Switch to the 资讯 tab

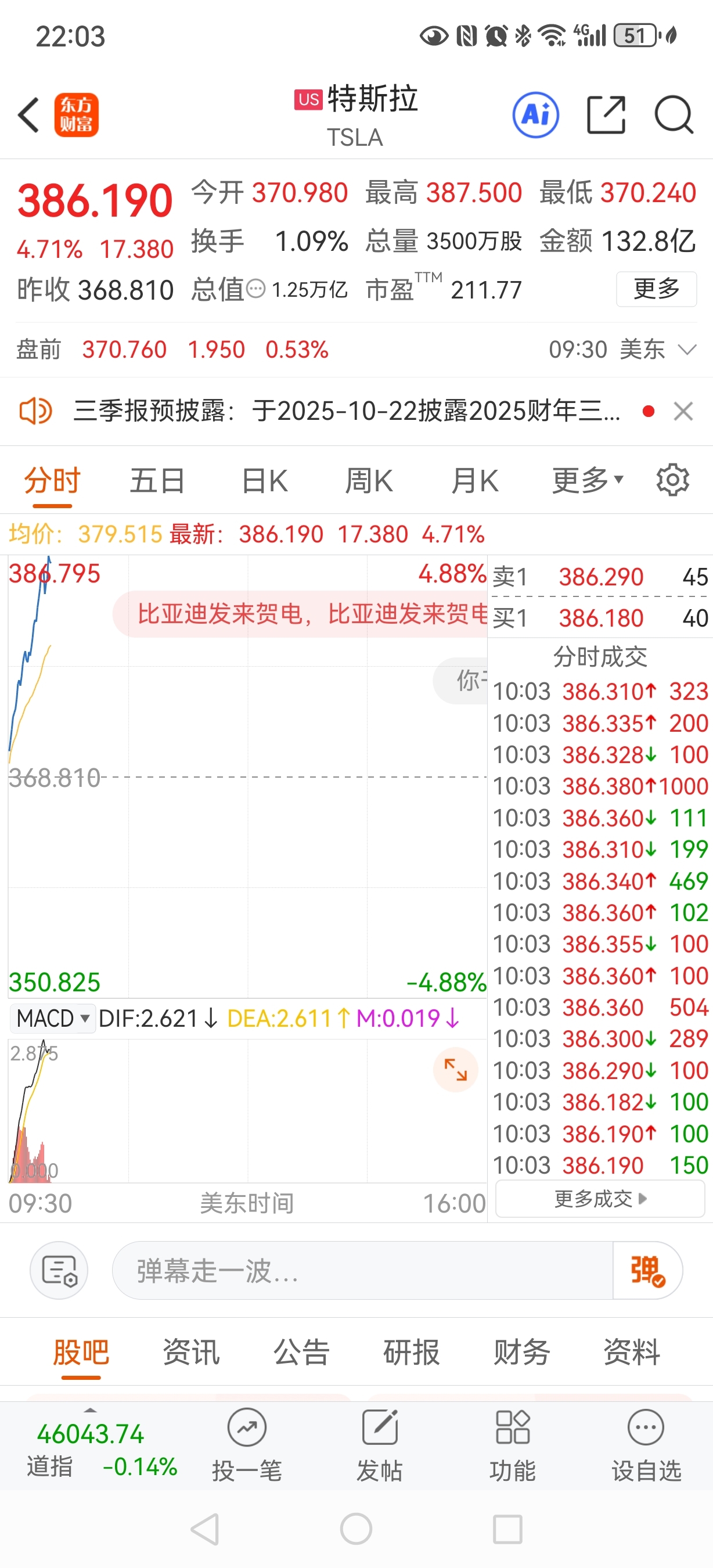(191, 1352)
